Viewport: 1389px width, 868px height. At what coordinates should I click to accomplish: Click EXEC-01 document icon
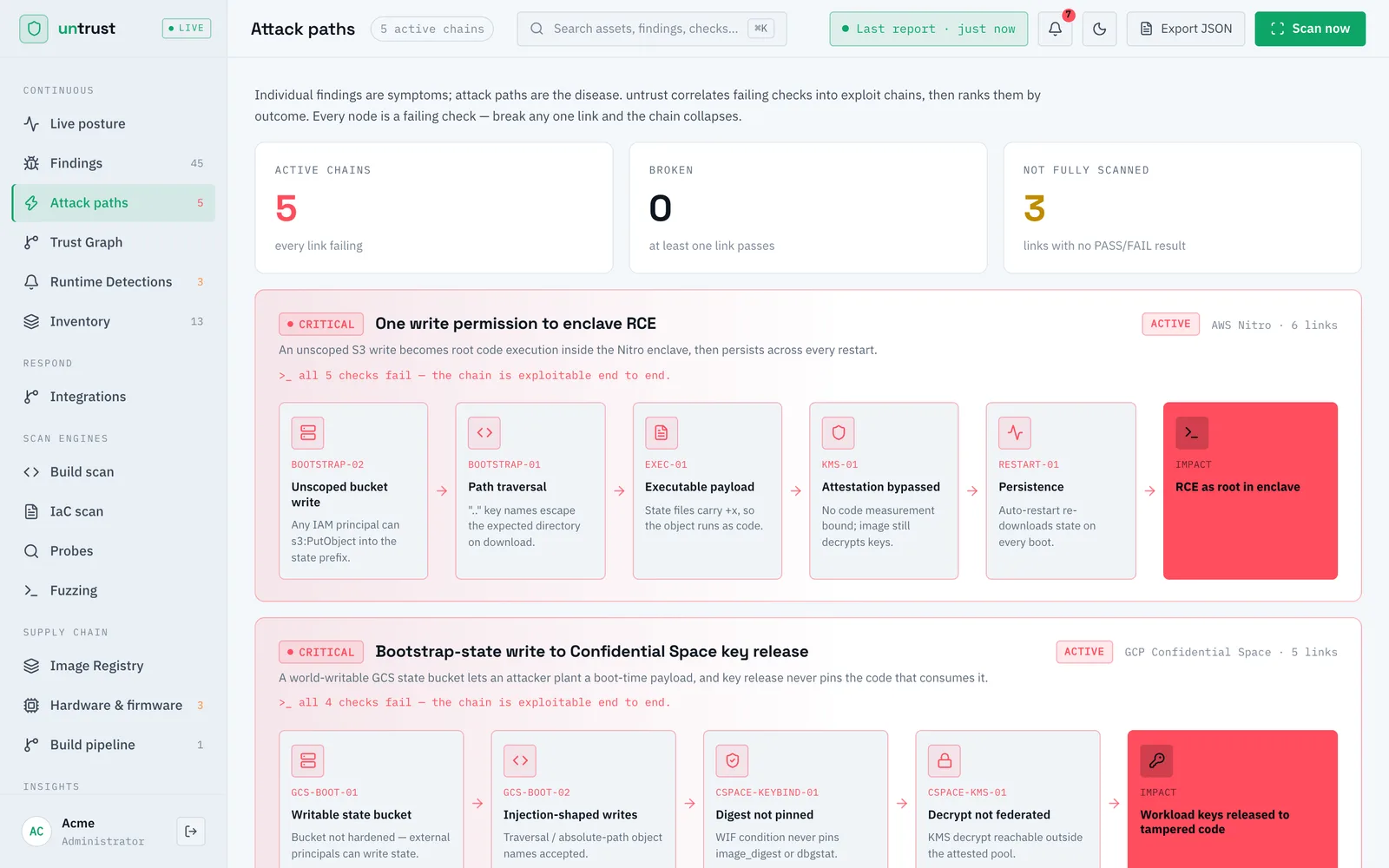662,432
